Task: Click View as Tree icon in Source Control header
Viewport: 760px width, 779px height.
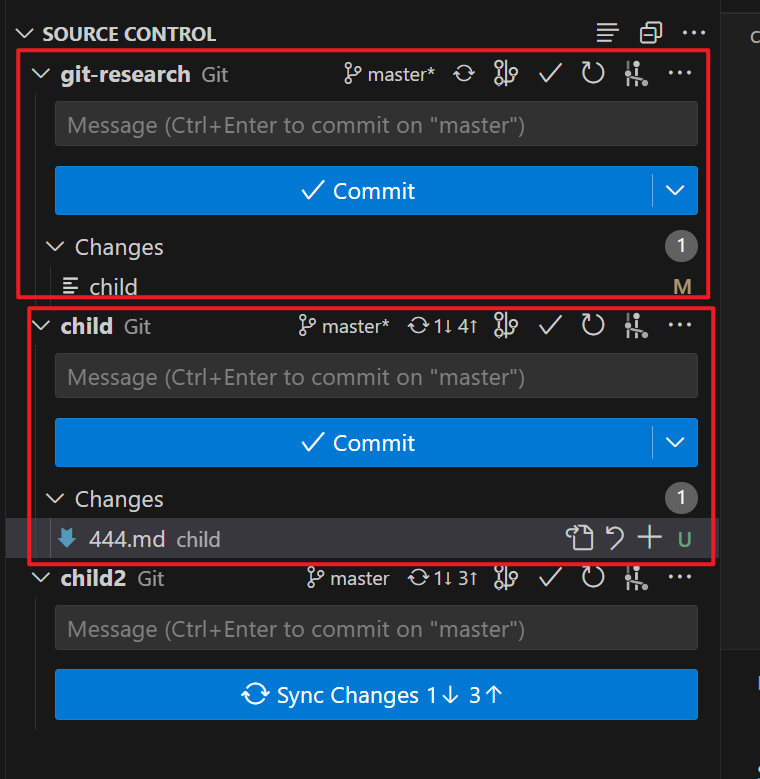Action: pyautogui.click(x=607, y=33)
